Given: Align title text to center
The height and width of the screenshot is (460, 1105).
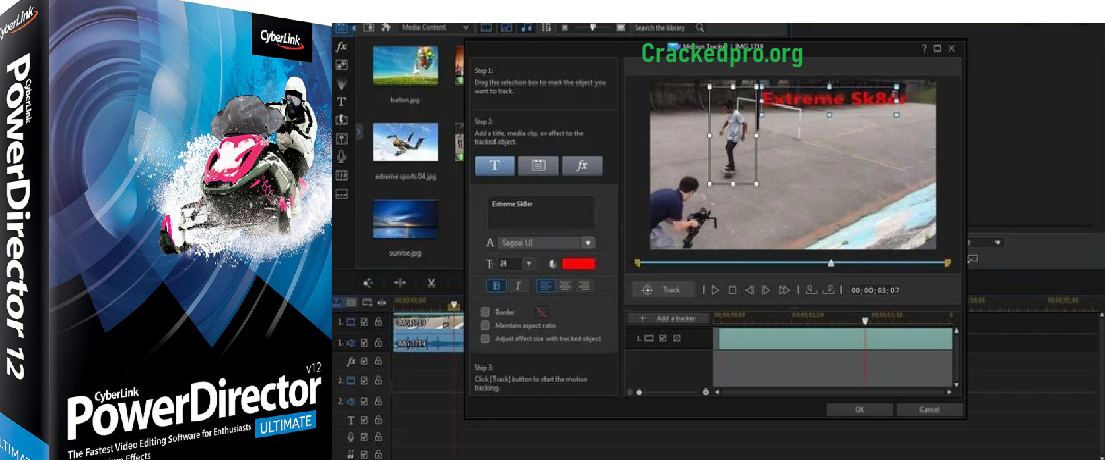Looking at the screenshot, I should point(565,287).
